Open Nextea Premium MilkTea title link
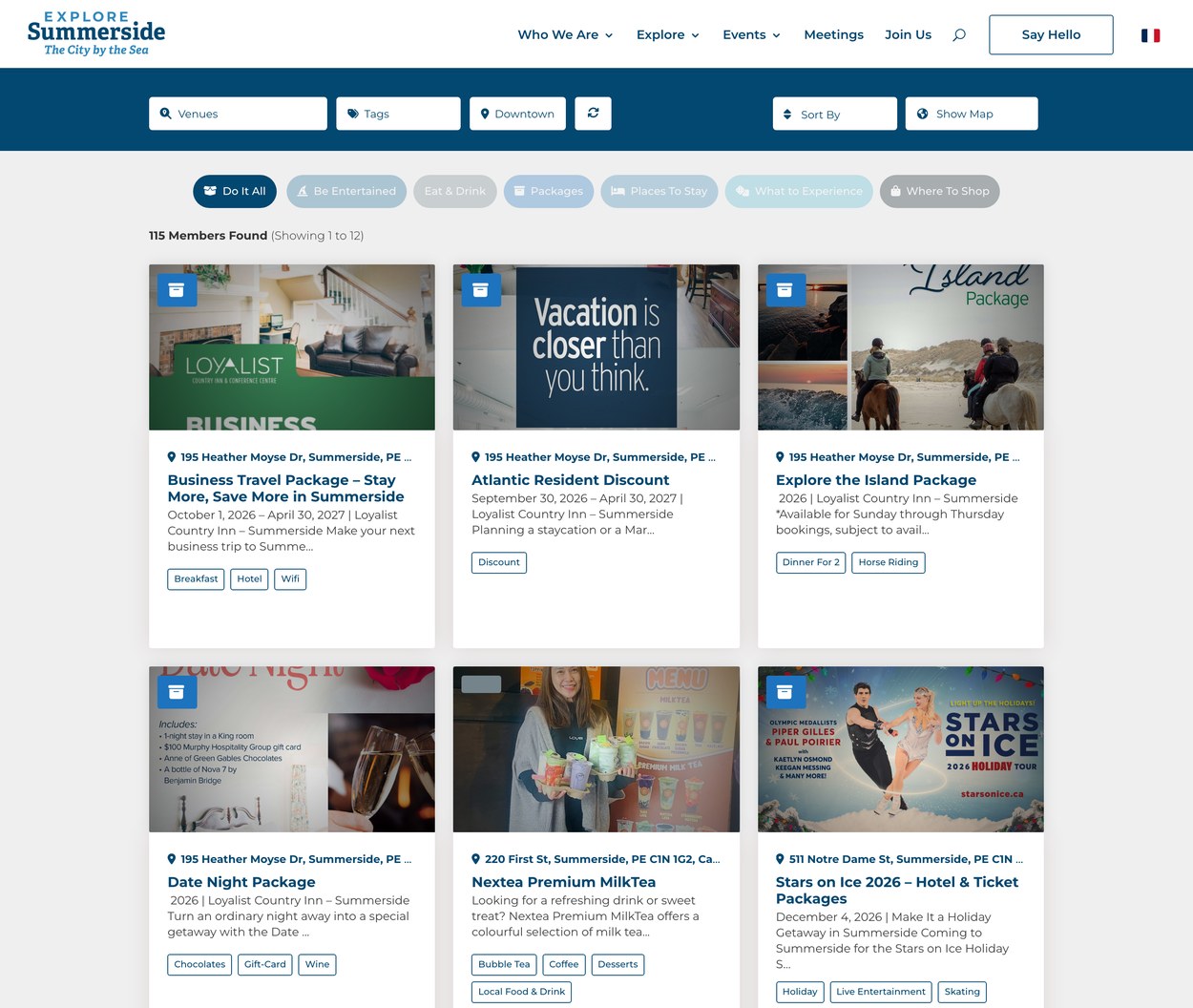 point(563,882)
